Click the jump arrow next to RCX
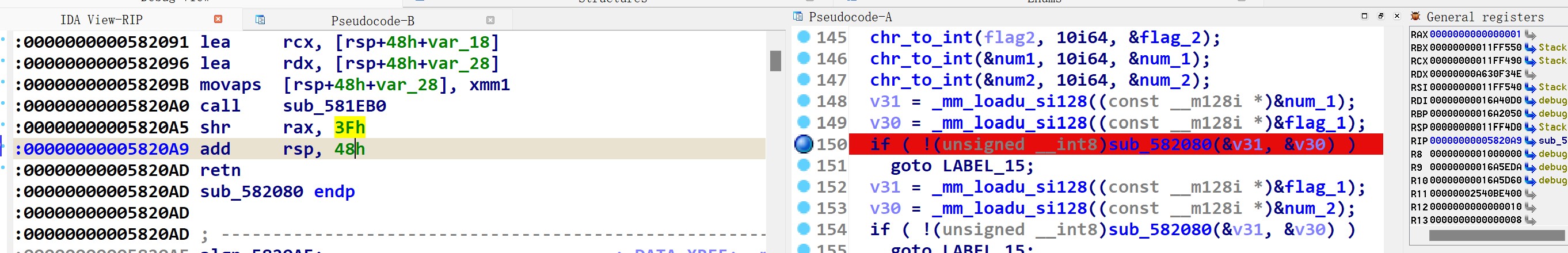Viewport: 1568px width, 253px height. click(1529, 62)
